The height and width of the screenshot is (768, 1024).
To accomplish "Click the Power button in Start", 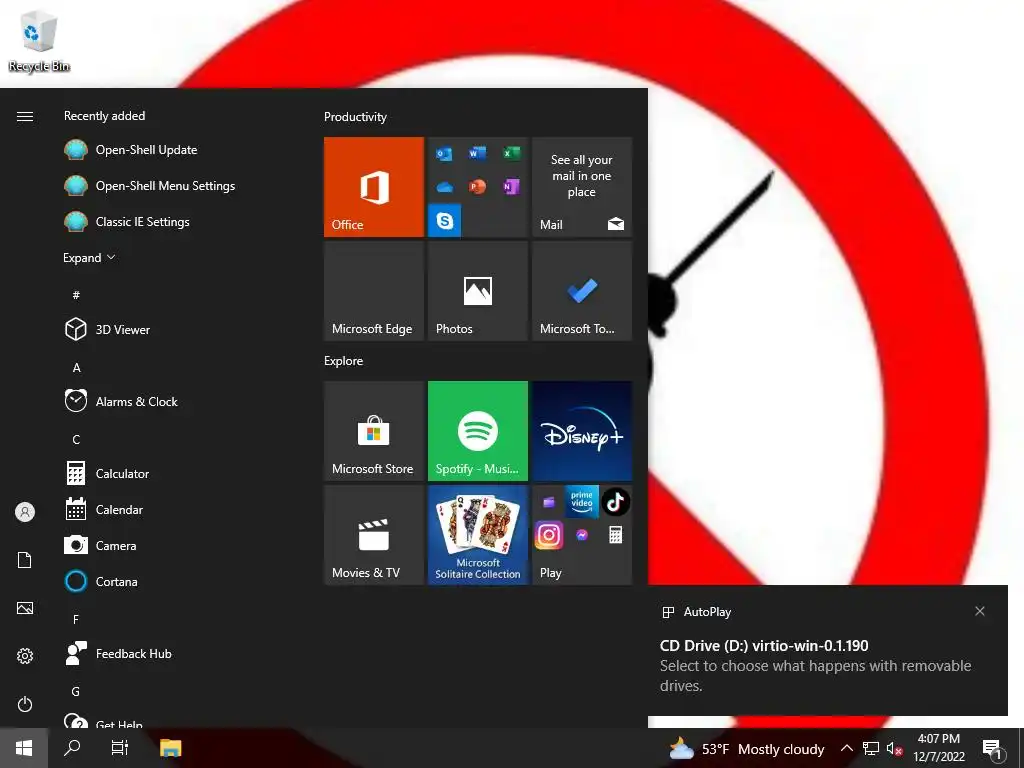I will [25, 704].
